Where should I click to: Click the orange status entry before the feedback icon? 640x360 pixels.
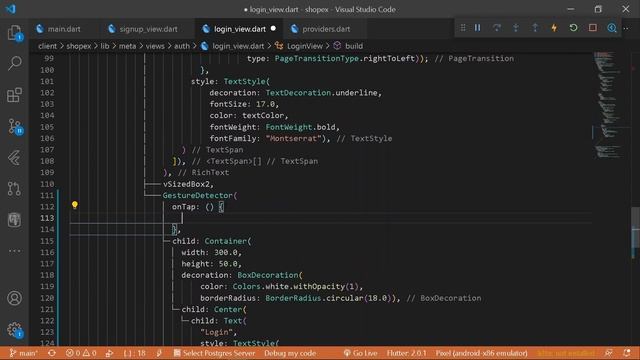(566, 353)
